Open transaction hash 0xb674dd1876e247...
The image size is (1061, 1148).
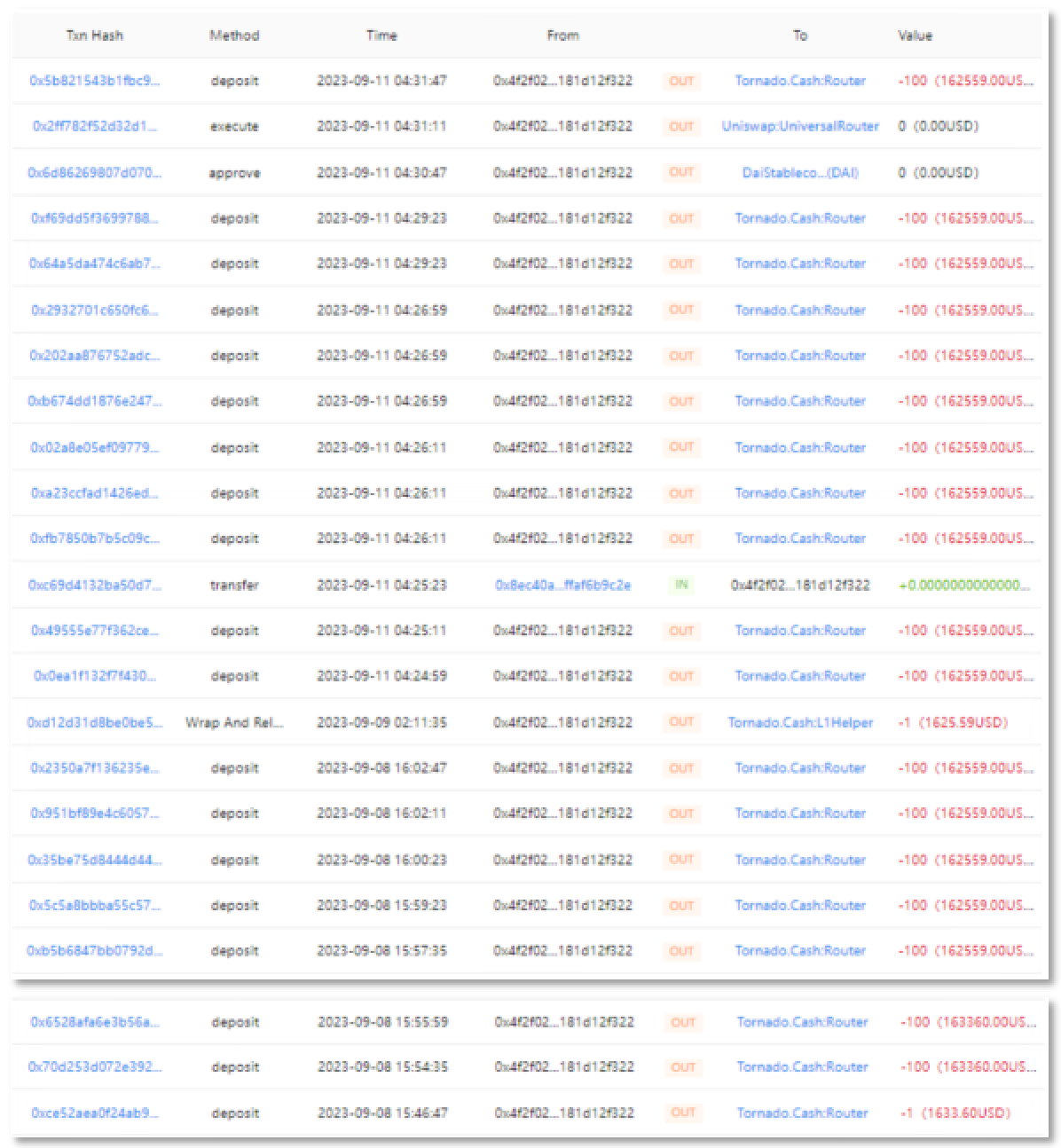(95, 401)
